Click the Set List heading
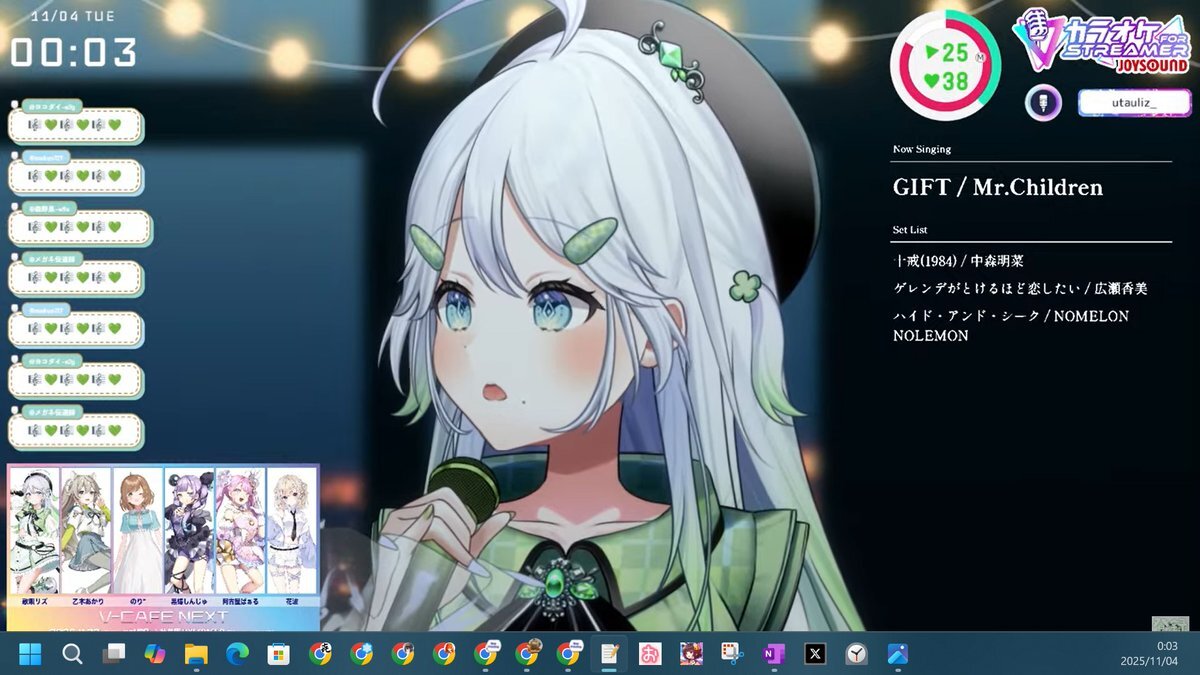This screenshot has width=1200, height=675. 910,229
